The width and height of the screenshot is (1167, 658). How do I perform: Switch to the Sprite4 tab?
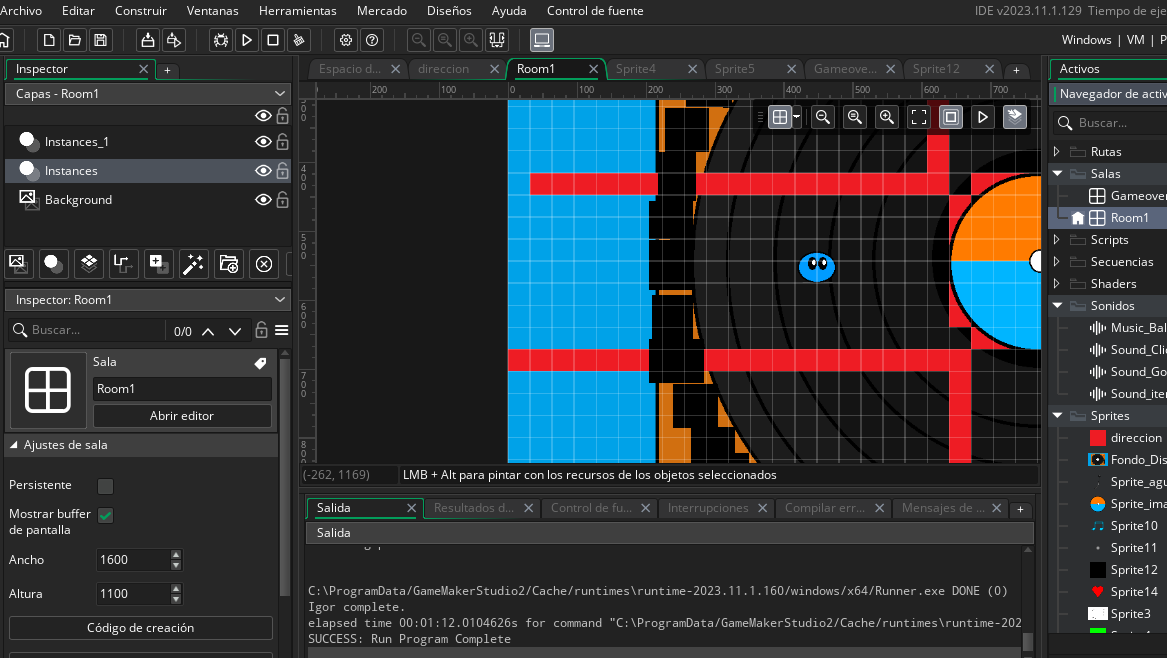click(x=635, y=69)
